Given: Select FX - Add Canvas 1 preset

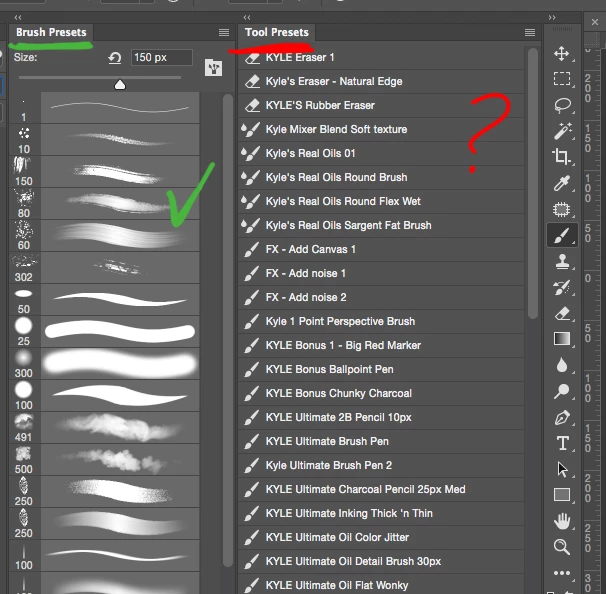Looking at the screenshot, I should (x=381, y=249).
